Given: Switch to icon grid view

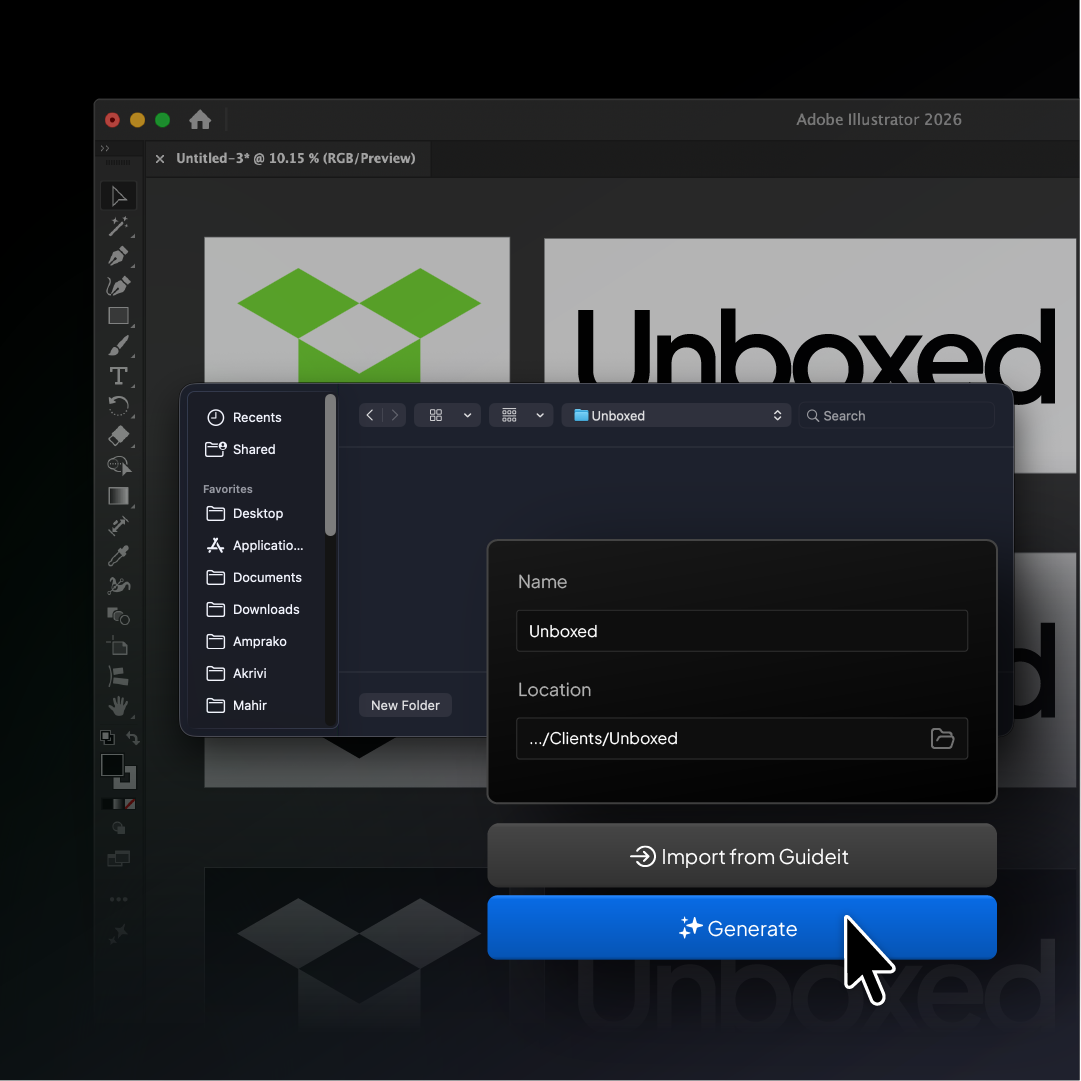Looking at the screenshot, I should (x=436, y=415).
